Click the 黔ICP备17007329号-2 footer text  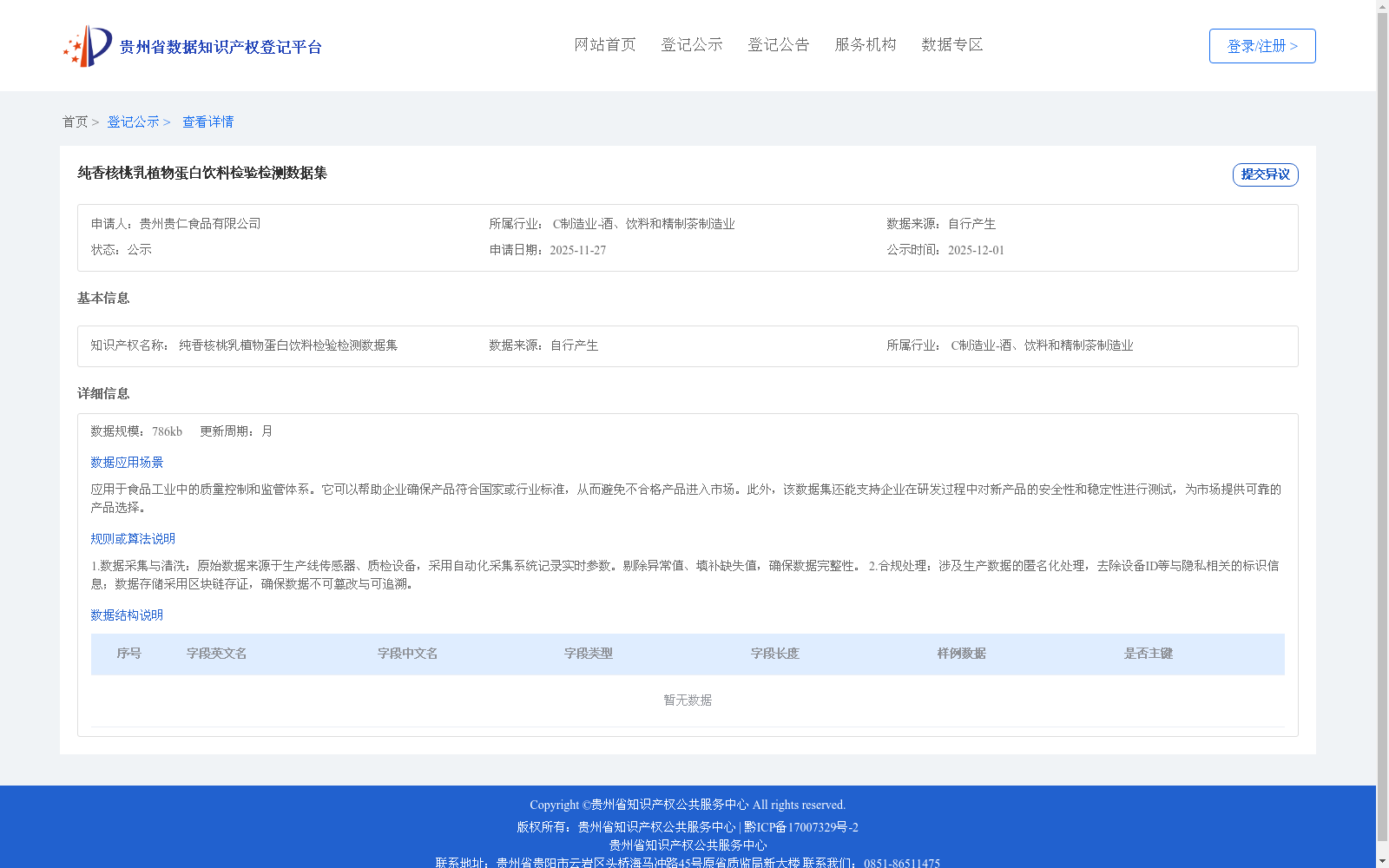pyautogui.click(x=801, y=827)
